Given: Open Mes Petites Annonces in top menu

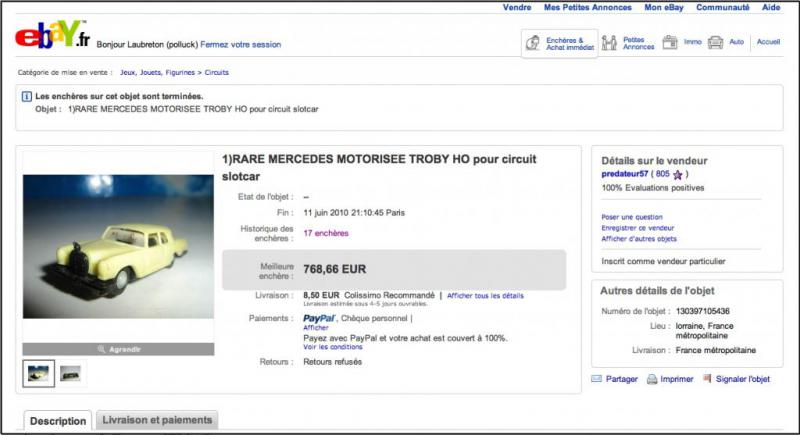Looking at the screenshot, I should coord(588,7).
